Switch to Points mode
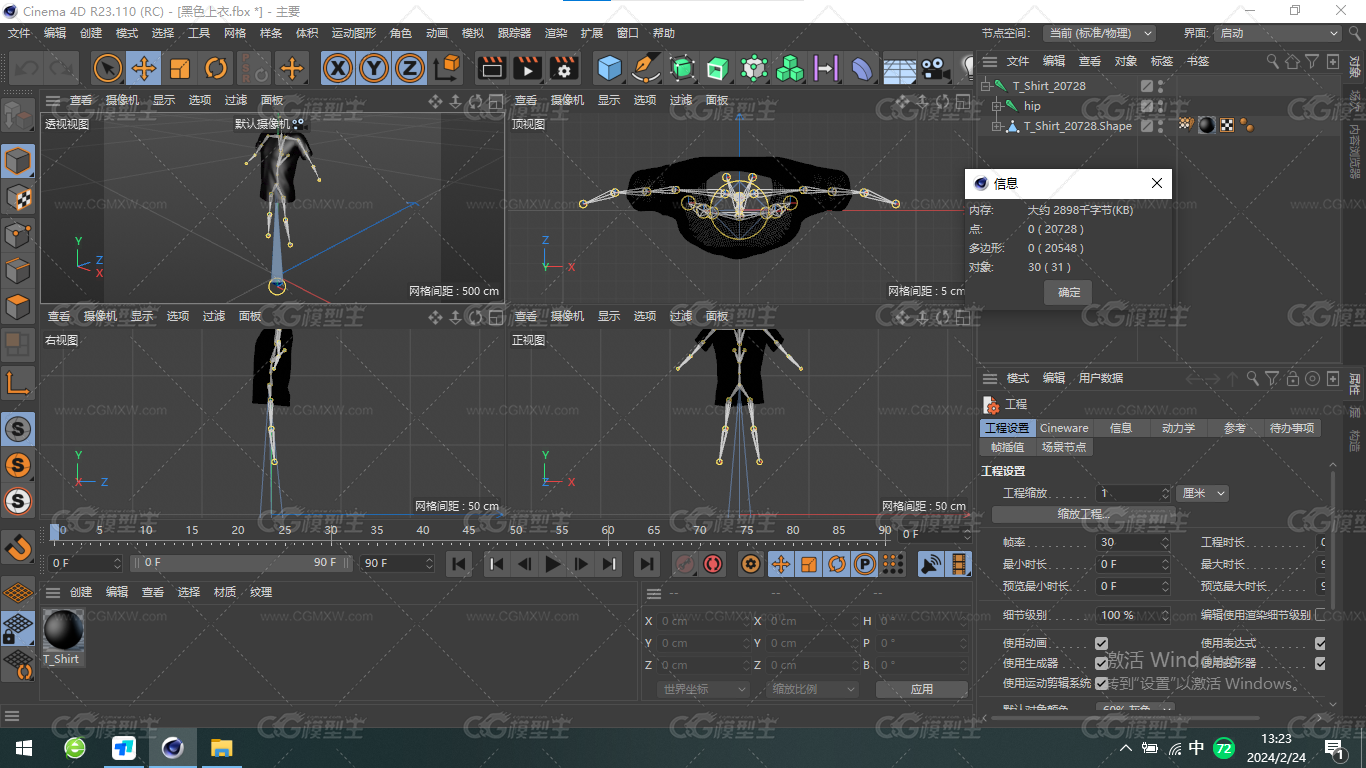 (x=18, y=234)
